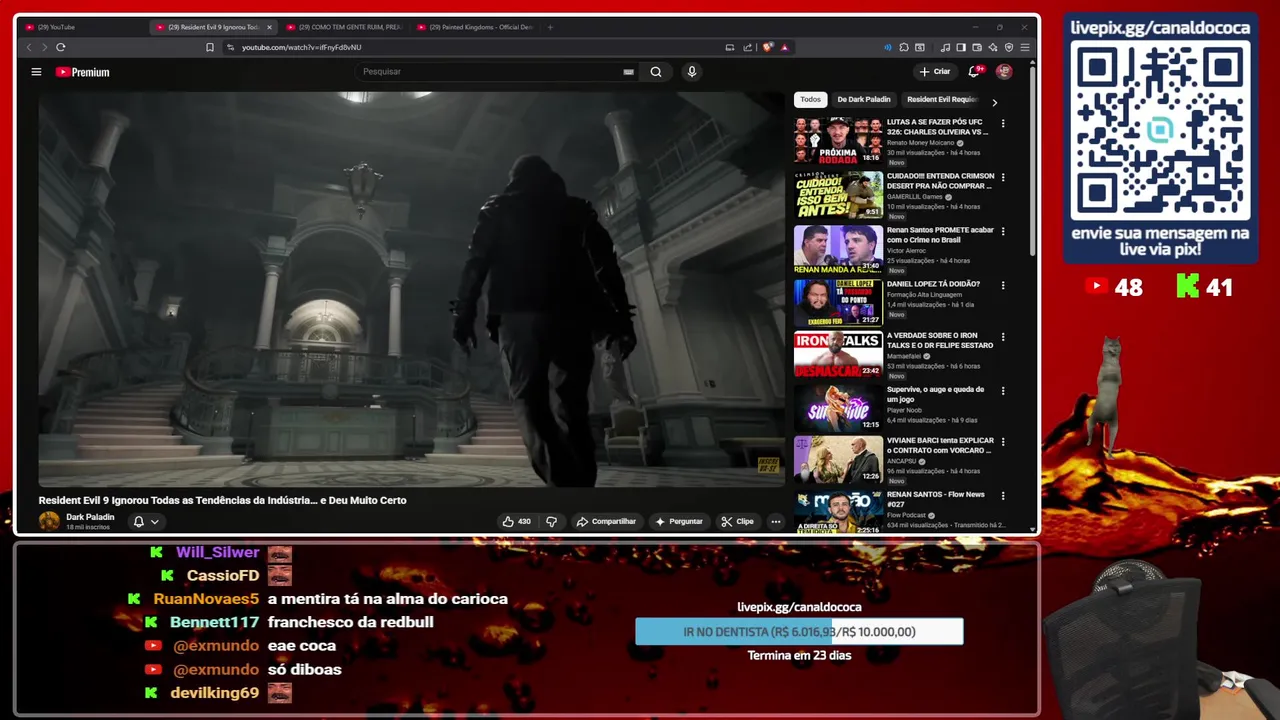This screenshot has width=1280, height=720.
Task: Open the browser extensions puzzle icon
Action: click(904, 47)
